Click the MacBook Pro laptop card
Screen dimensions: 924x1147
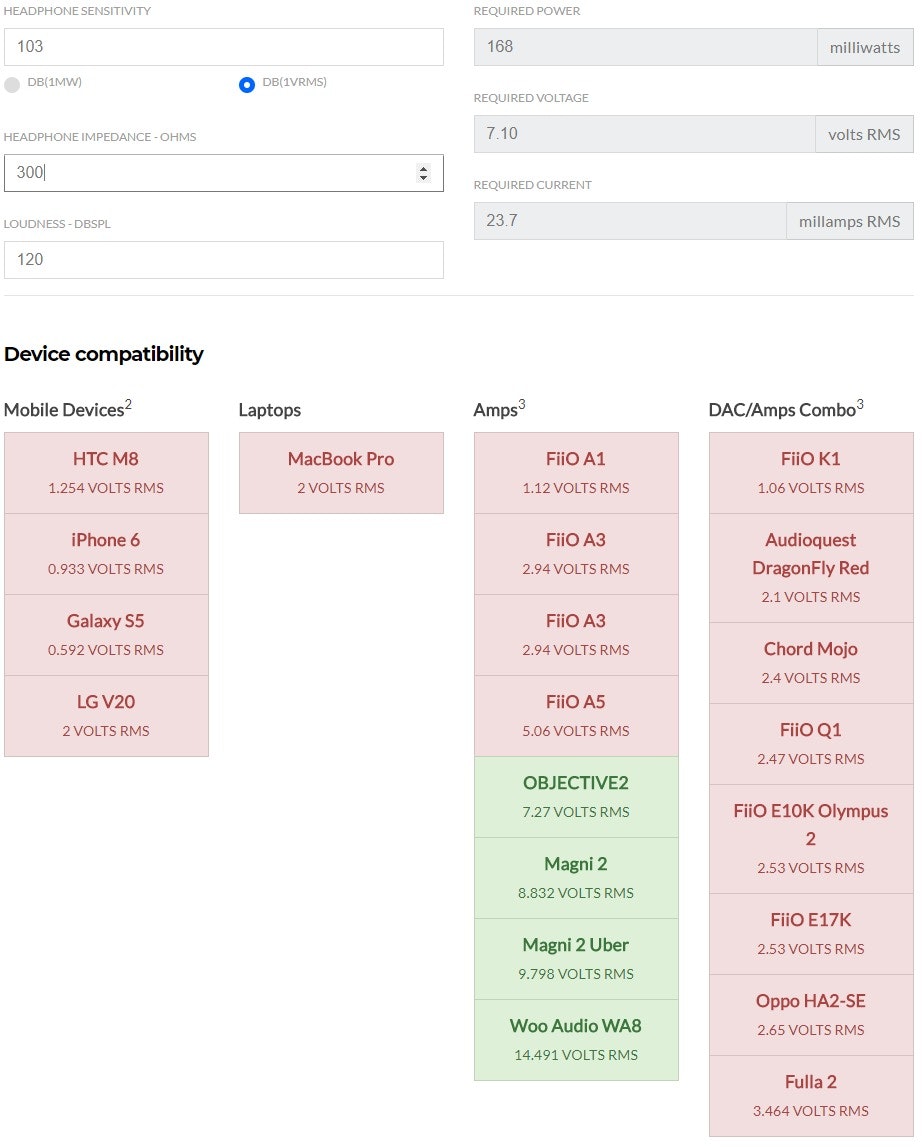341,473
